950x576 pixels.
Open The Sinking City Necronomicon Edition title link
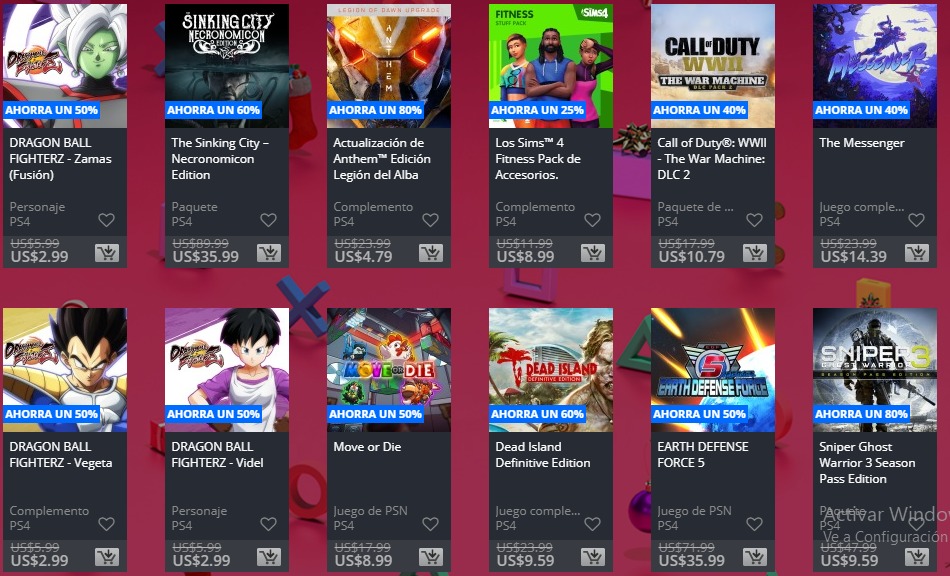pyautogui.click(x=220, y=159)
